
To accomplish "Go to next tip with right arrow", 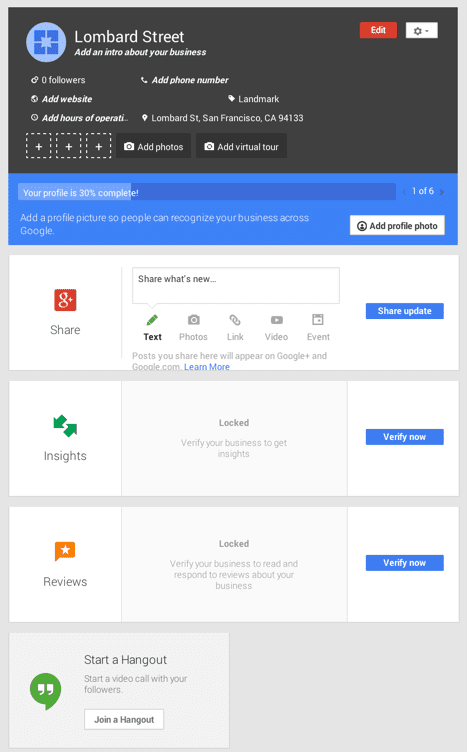I will (442, 192).
